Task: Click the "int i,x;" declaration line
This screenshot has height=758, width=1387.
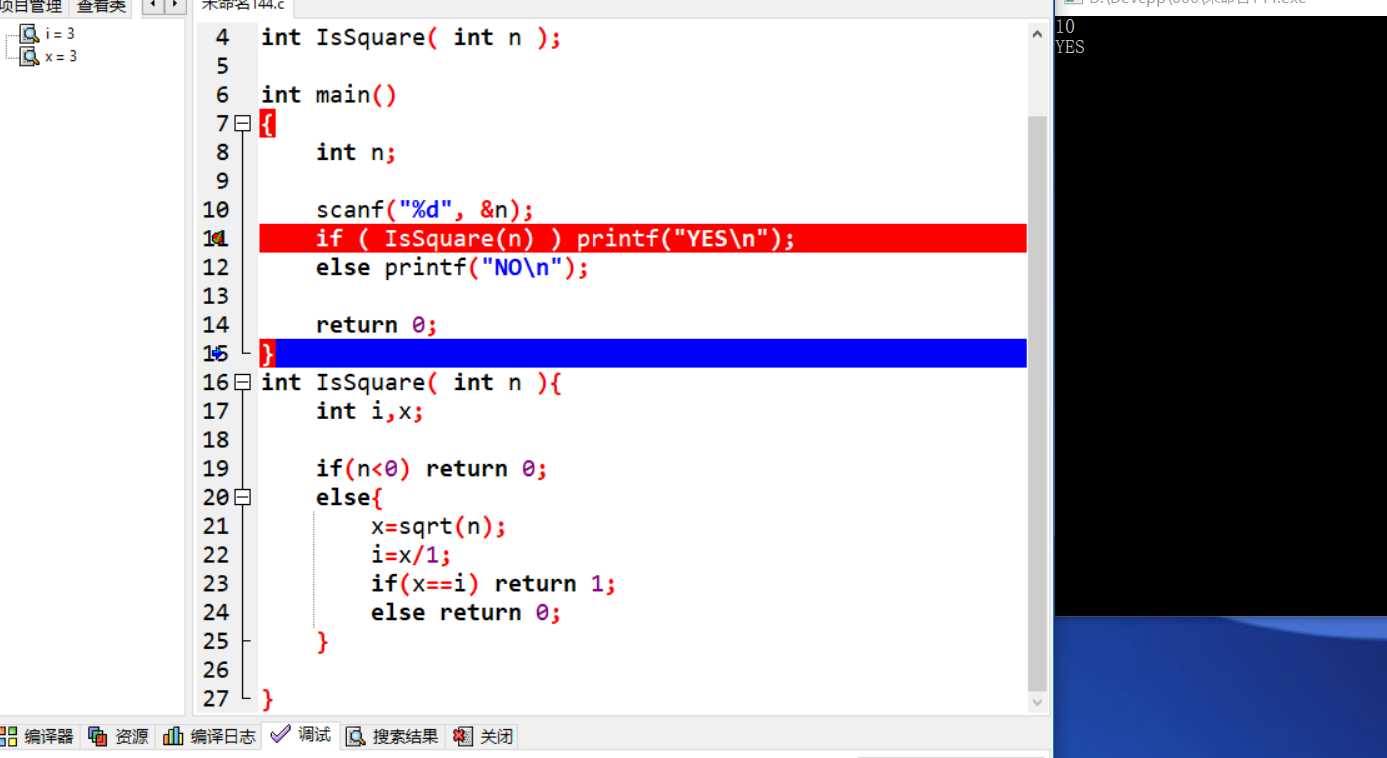Action: coord(370,411)
